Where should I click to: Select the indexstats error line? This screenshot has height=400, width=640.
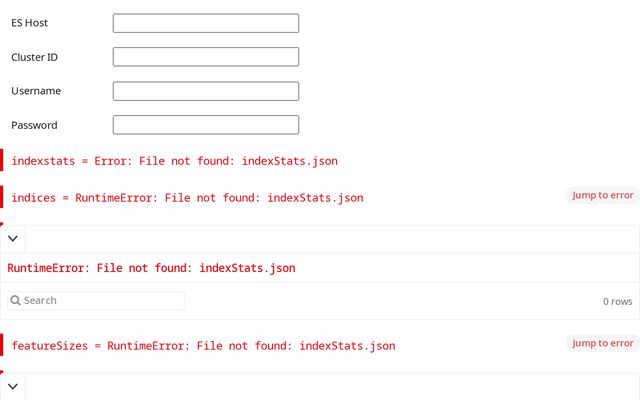[179, 161]
